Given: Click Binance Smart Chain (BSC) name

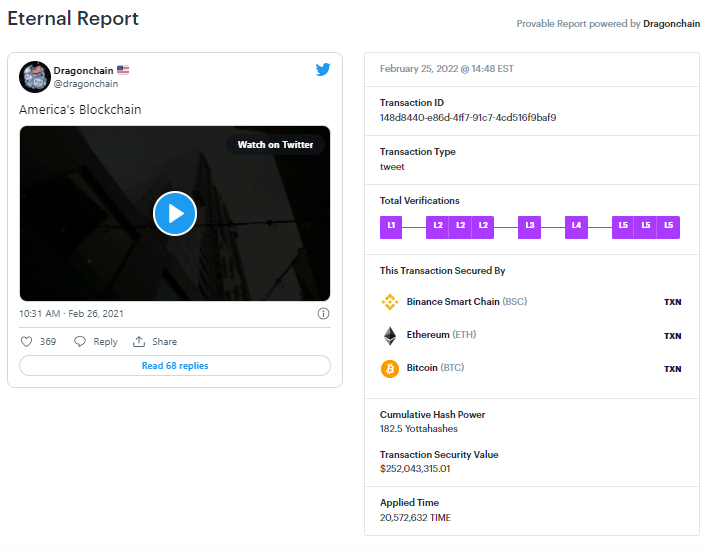Looking at the screenshot, I should tap(467, 301).
